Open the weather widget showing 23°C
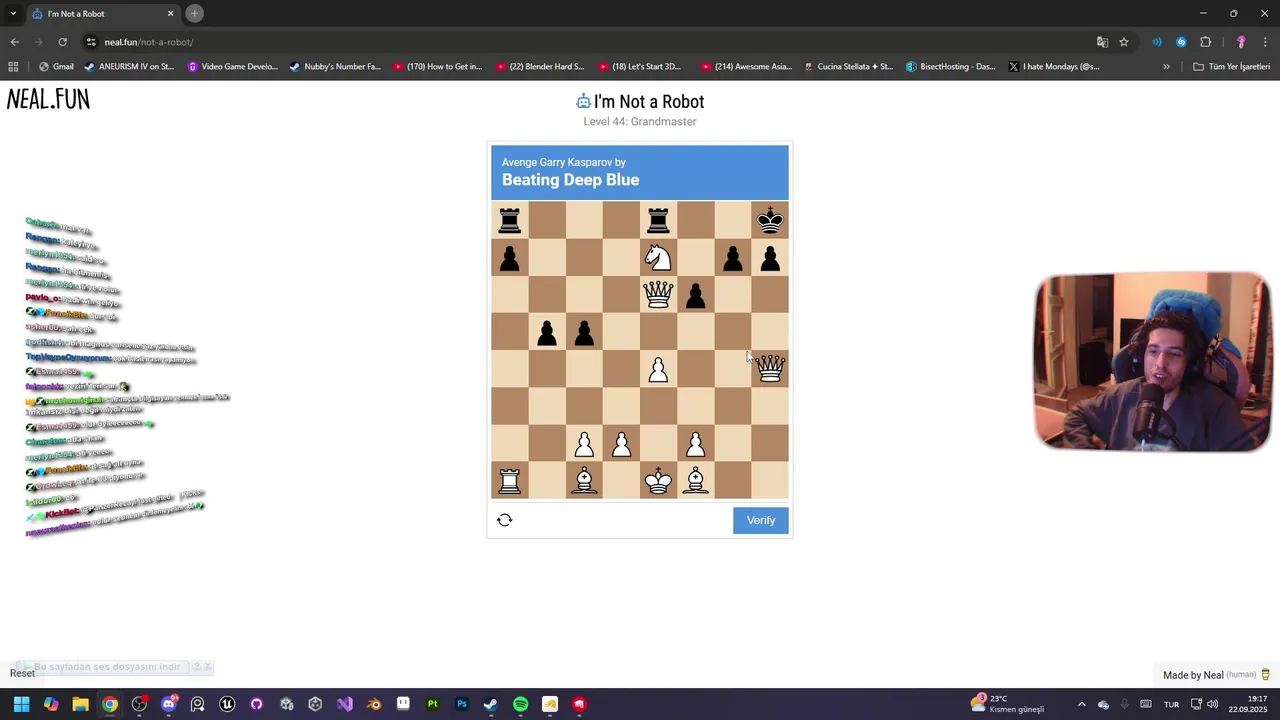This screenshot has height=720, width=1280. coord(1007,704)
